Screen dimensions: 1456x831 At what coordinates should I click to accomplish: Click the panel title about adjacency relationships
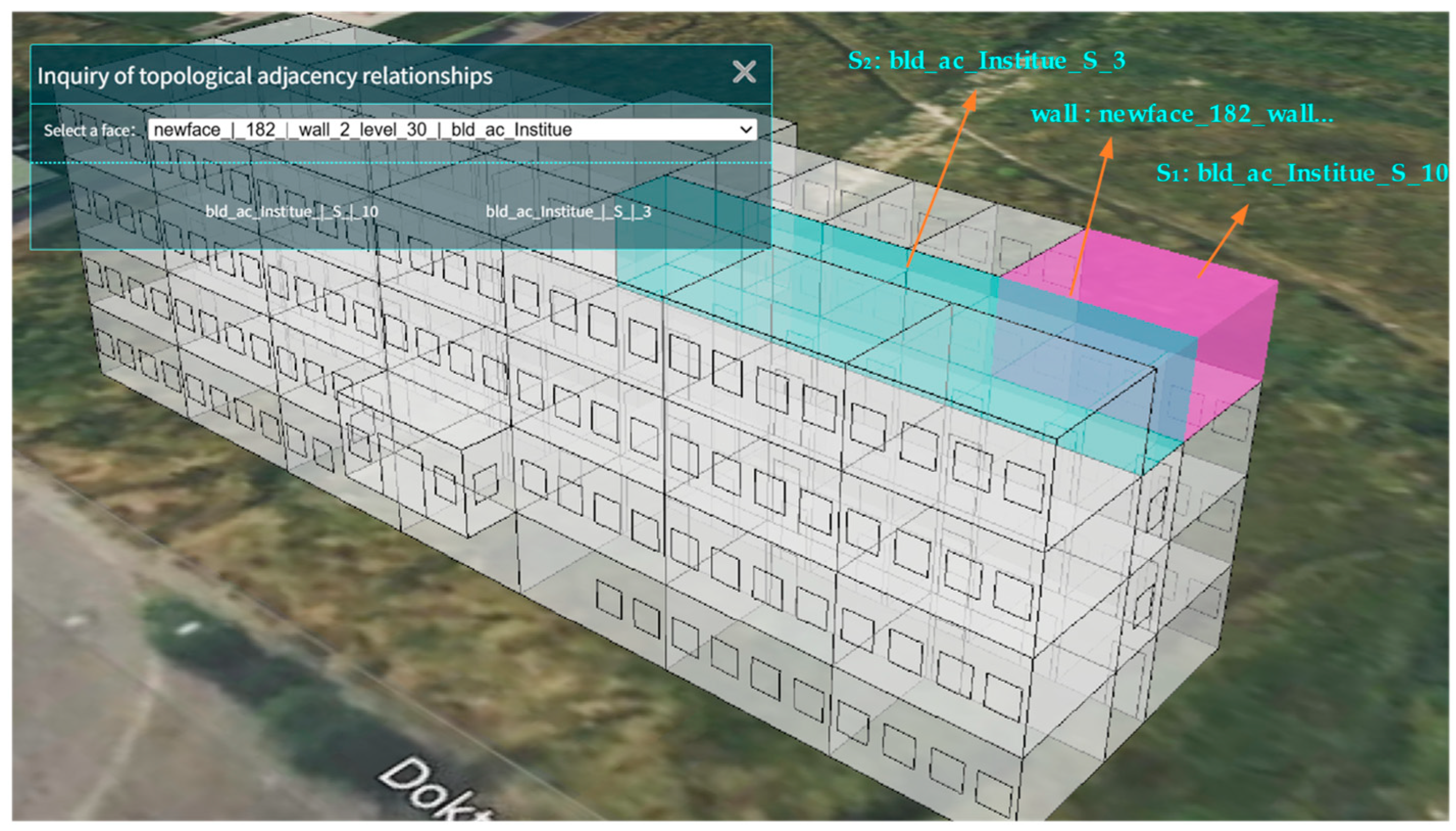[265, 76]
